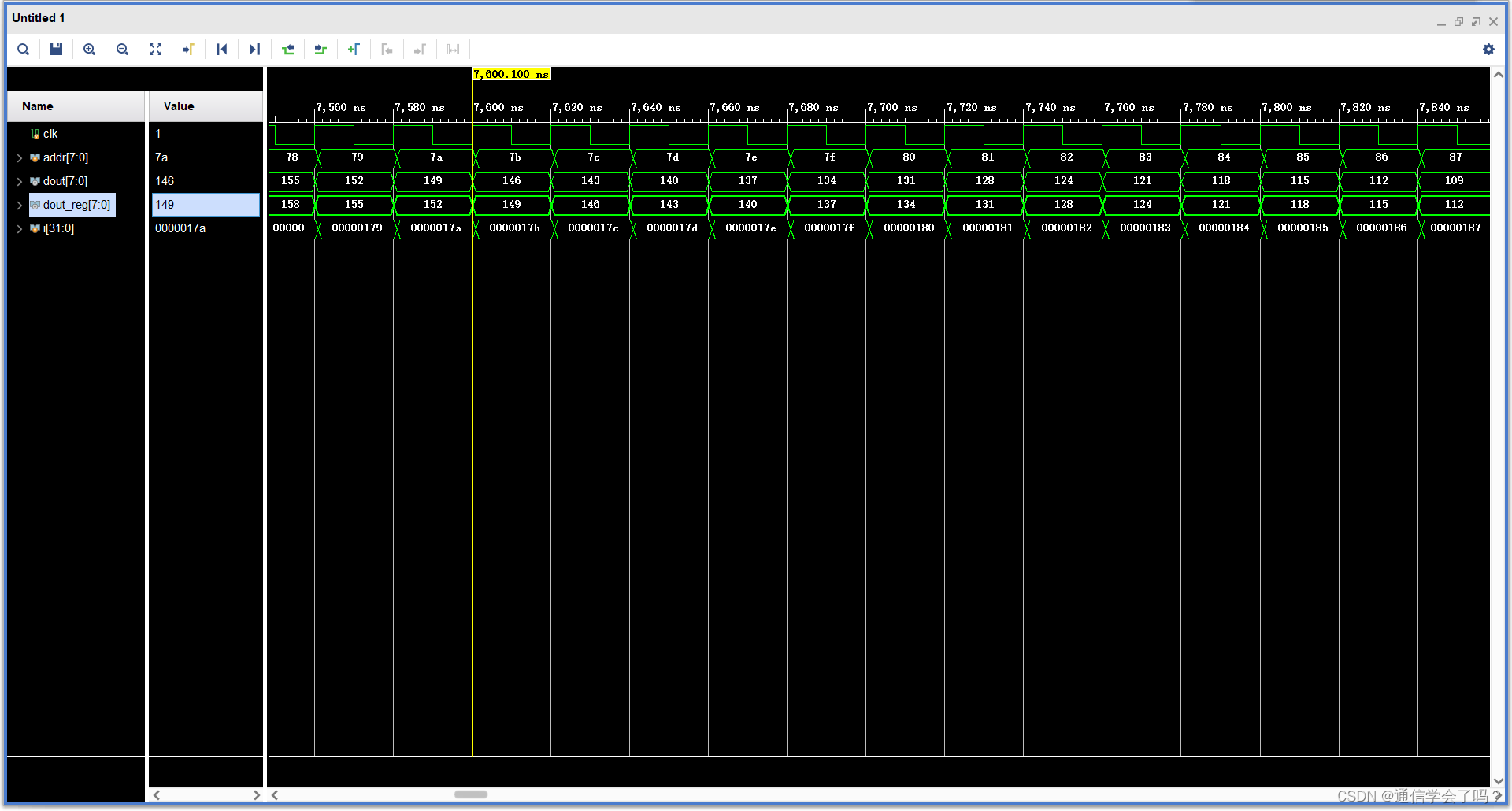The height and width of the screenshot is (811, 1512).
Task: Expand the dout_reg[7:0] bus
Action: [x=20, y=206]
